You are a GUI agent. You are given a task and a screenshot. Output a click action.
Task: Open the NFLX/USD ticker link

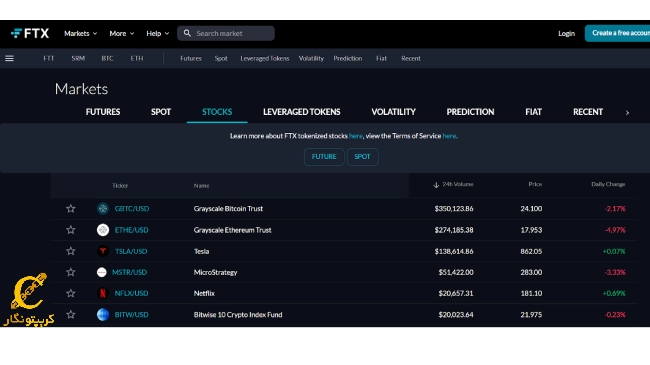click(131, 293)
